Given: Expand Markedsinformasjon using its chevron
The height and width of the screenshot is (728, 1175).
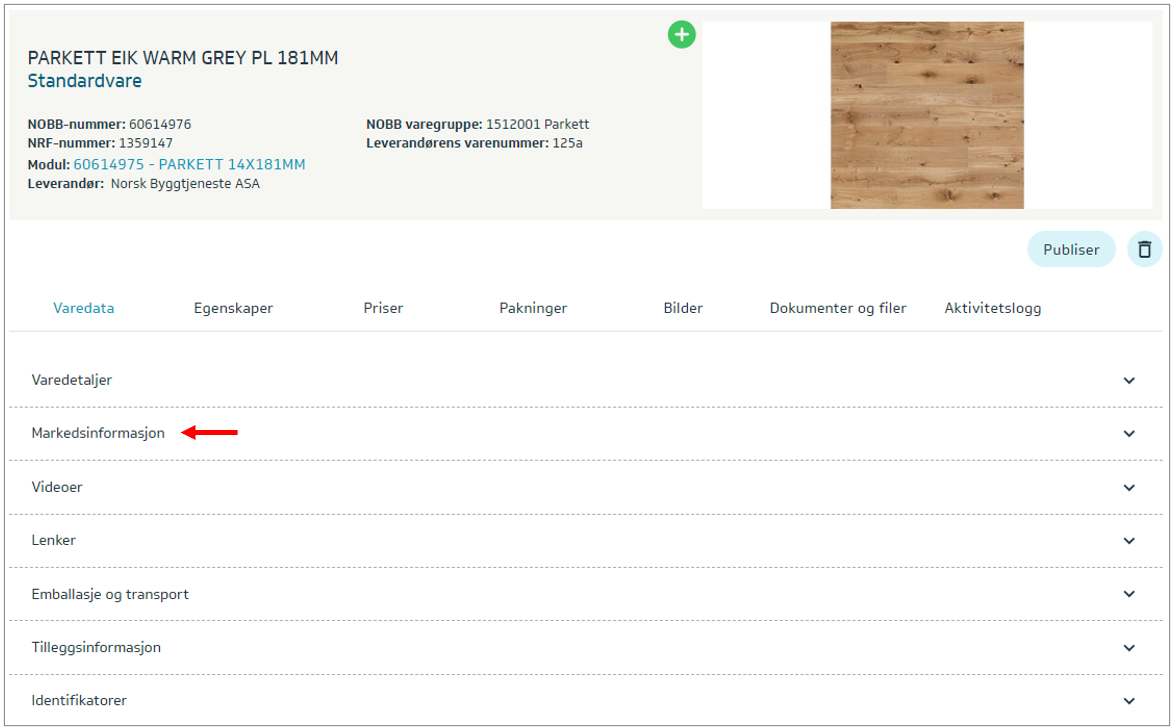Looking at the screenshot, I should pos(1129,434).
